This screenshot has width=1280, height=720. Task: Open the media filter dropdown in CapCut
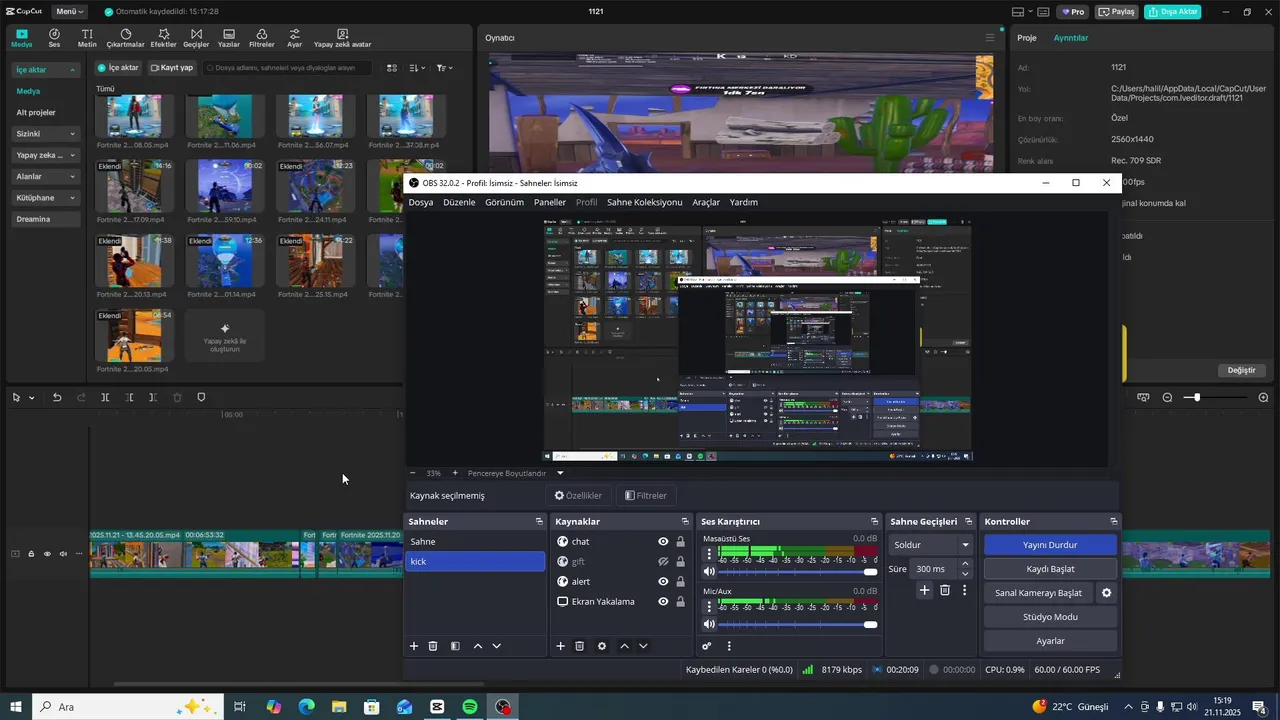click(x=444, y=68)
